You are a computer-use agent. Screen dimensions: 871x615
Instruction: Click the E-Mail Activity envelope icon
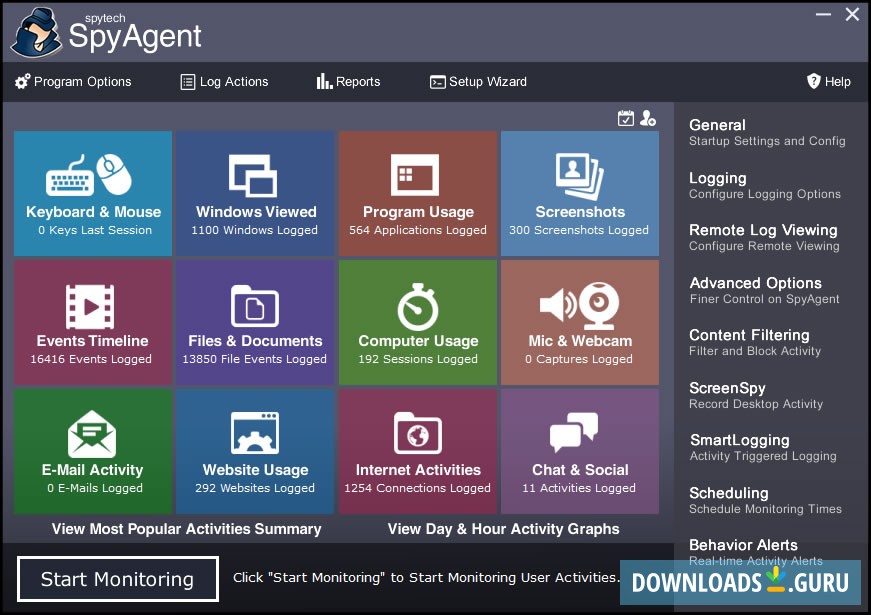coord(92,434)
